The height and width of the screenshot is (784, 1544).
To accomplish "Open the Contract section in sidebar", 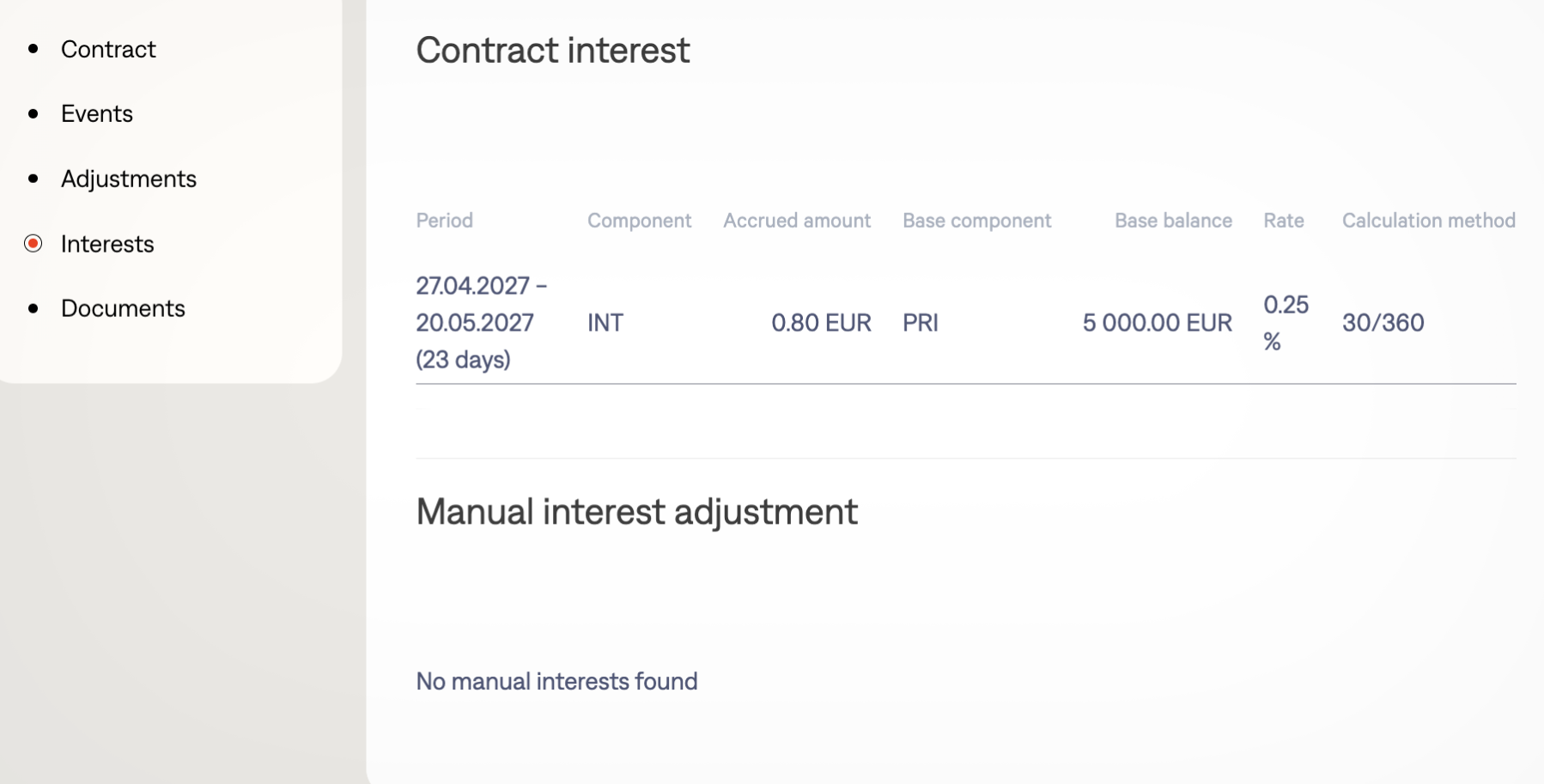I will [108, 50].
